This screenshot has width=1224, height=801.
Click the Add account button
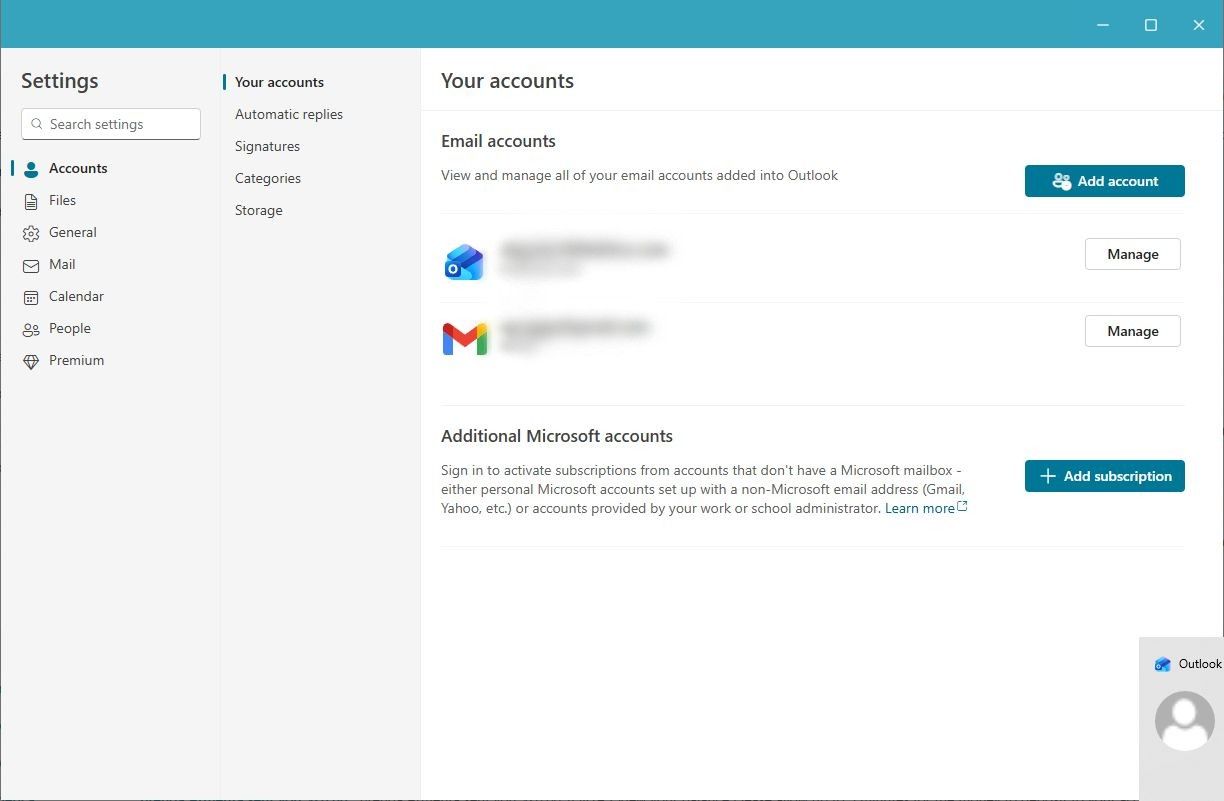coord(1104,181)
